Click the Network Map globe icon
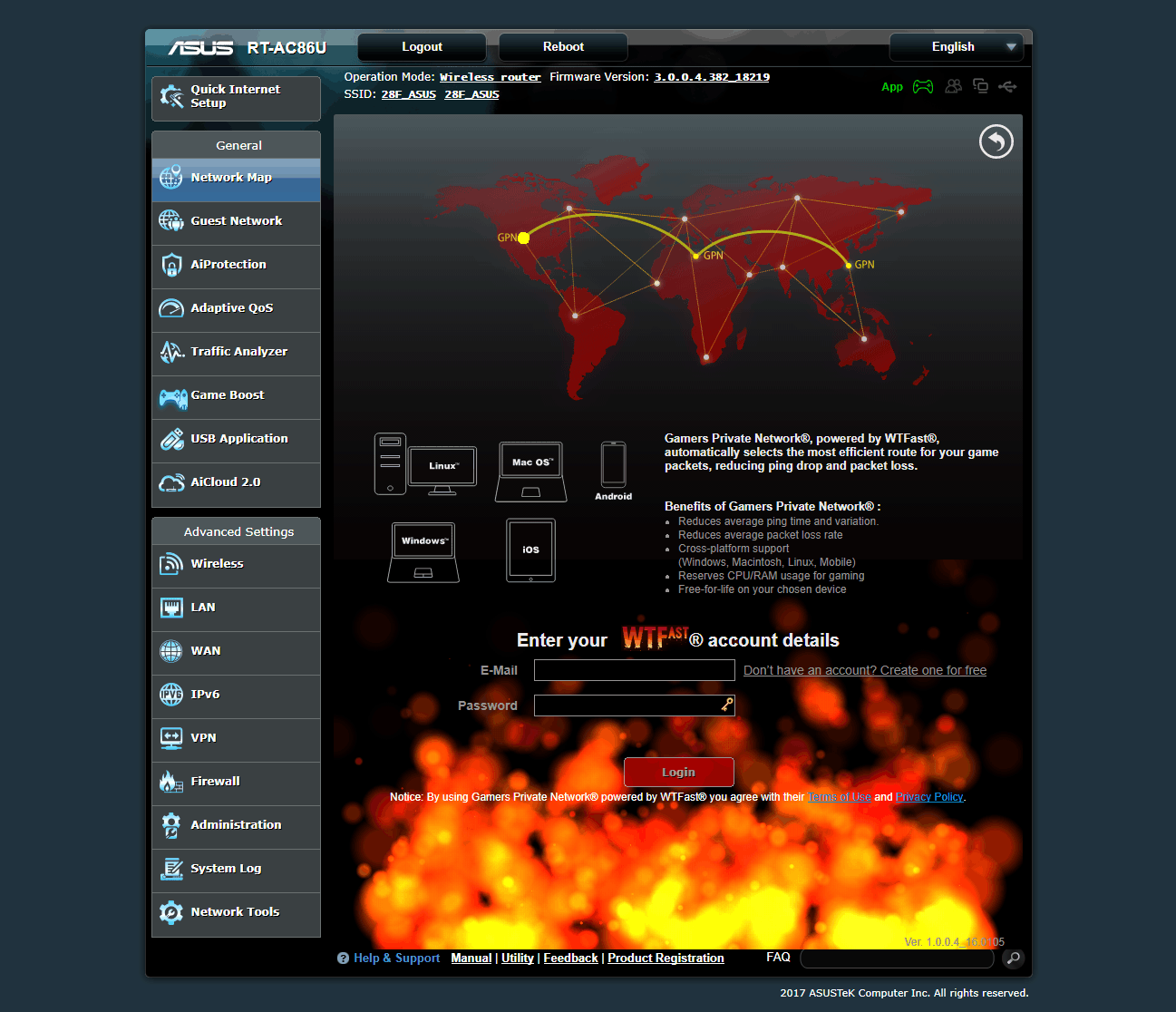This screenshot has height=1012, width=1176. tap(171, 178)
